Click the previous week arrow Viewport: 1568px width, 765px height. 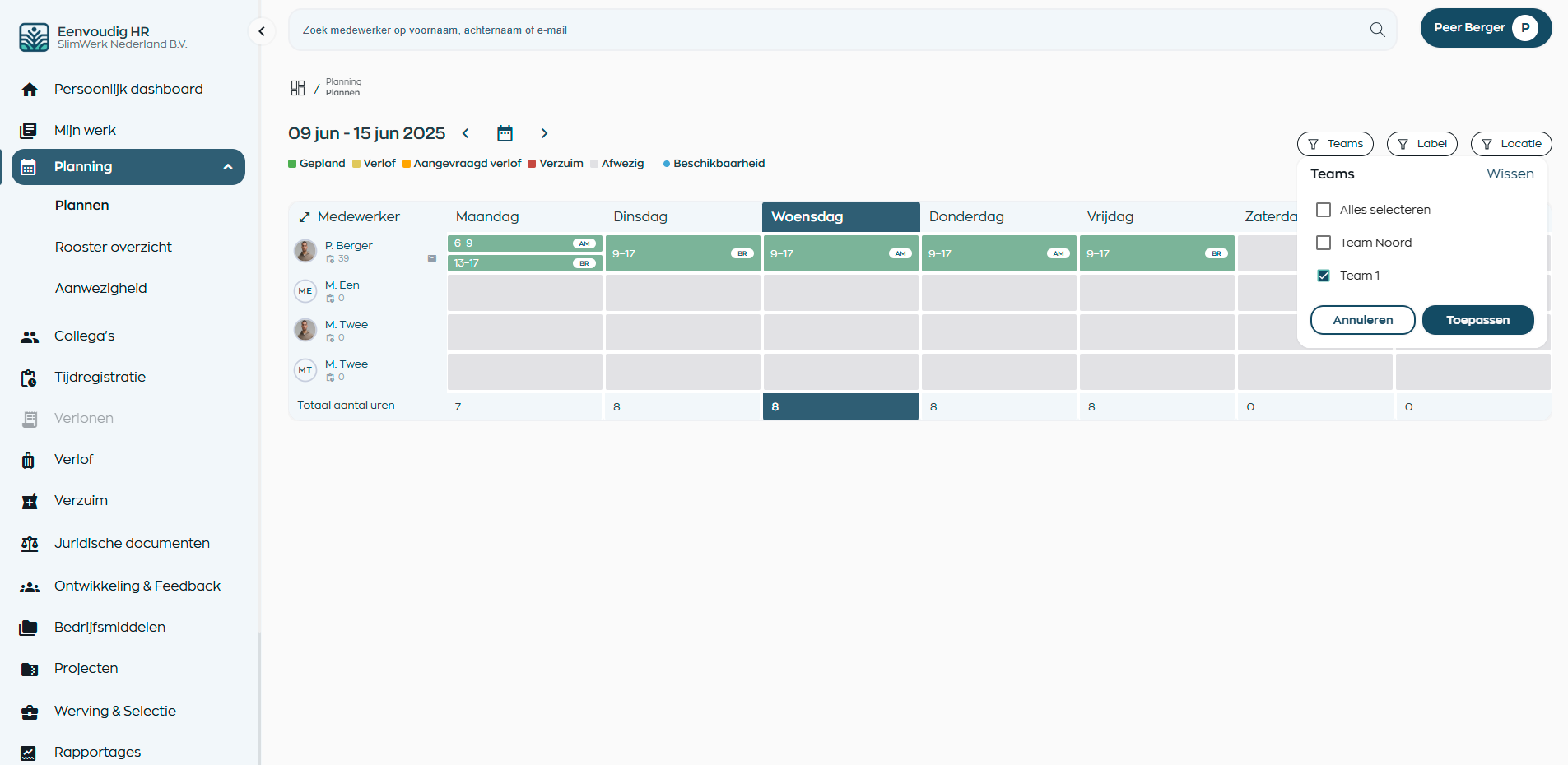click(466, 132)
